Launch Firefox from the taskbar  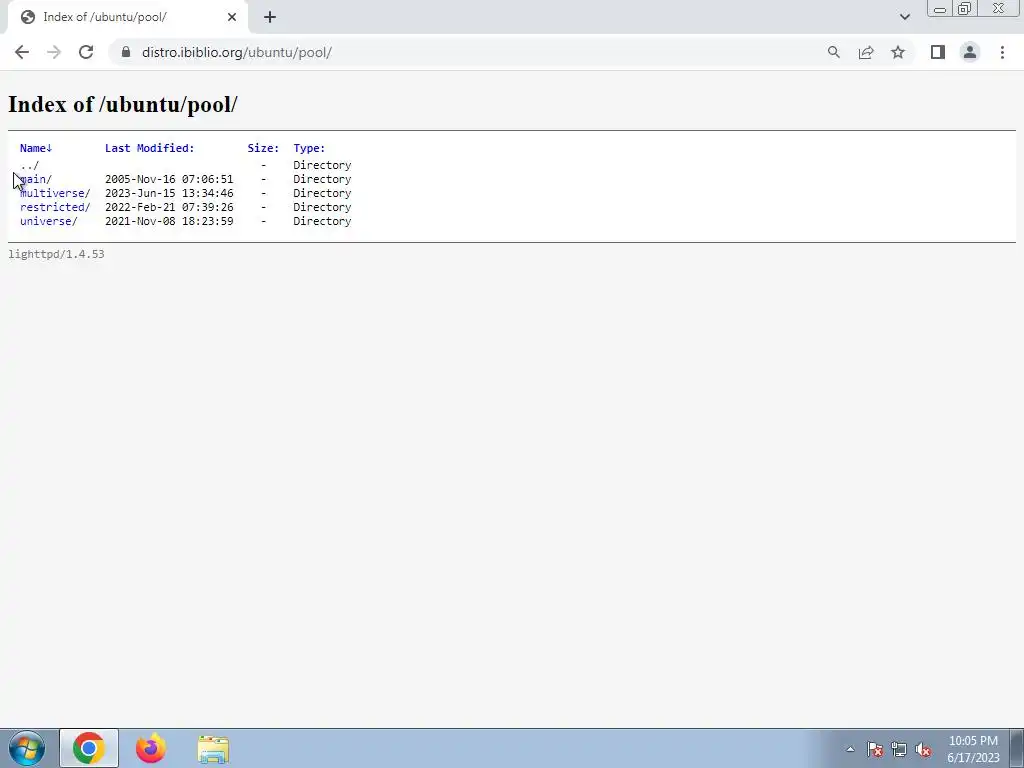(151, 748)
